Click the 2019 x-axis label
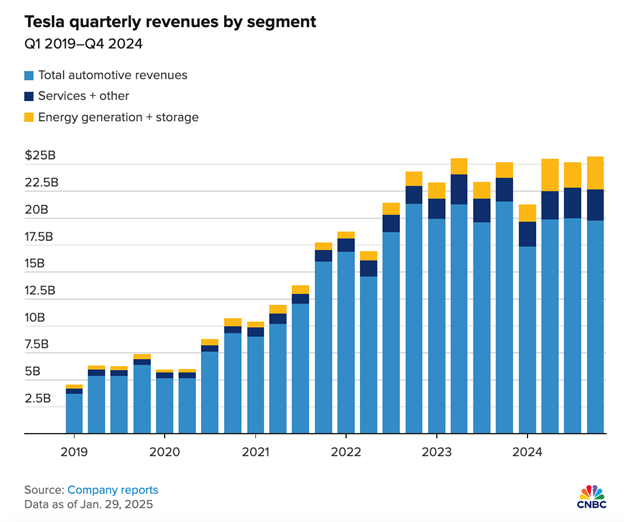The height and width of the screenshot is (522, 624). pos(74,452)
